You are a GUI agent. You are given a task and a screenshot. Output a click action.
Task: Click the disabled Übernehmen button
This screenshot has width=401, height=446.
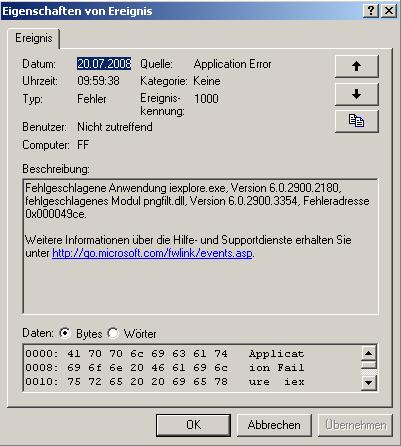355,425
